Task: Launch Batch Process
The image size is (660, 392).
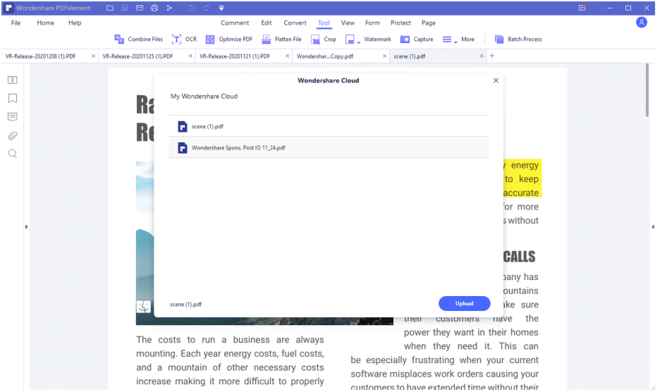Action: point(518,39)
